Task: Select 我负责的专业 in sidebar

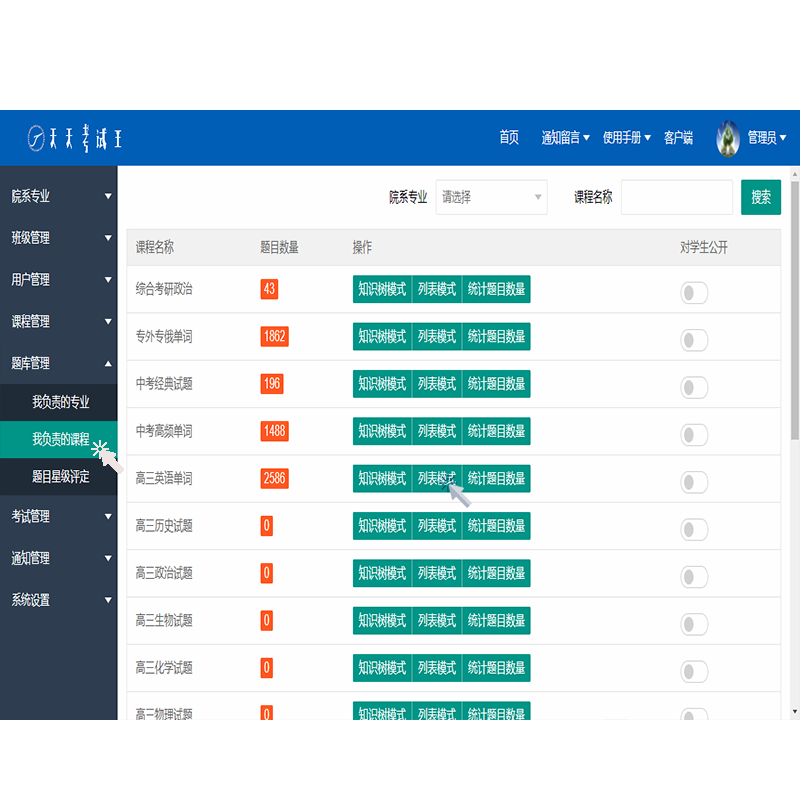Action: [x=59, y=402]
